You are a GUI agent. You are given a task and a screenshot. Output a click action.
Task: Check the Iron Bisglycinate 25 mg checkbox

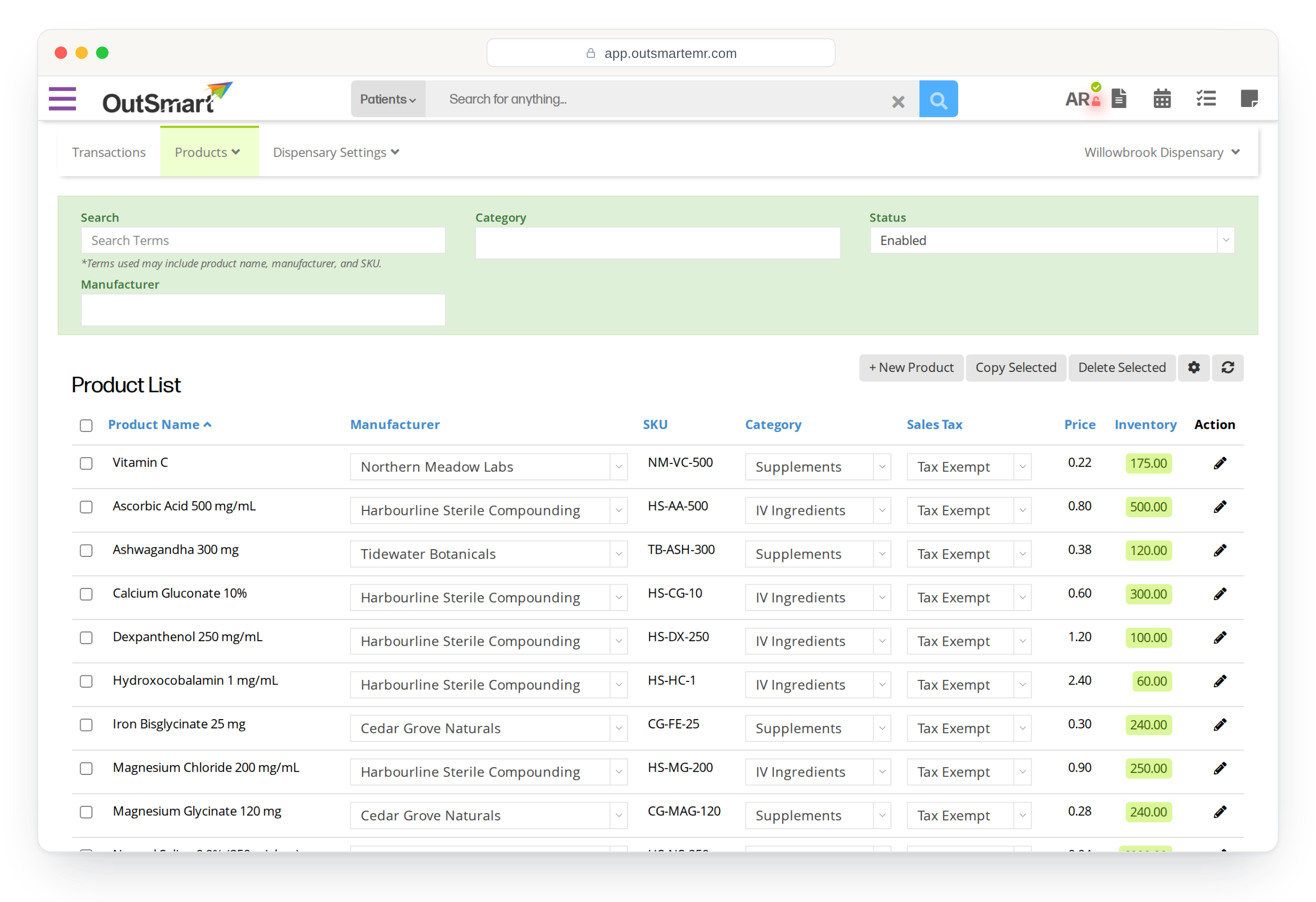click(x=86, y=725)
